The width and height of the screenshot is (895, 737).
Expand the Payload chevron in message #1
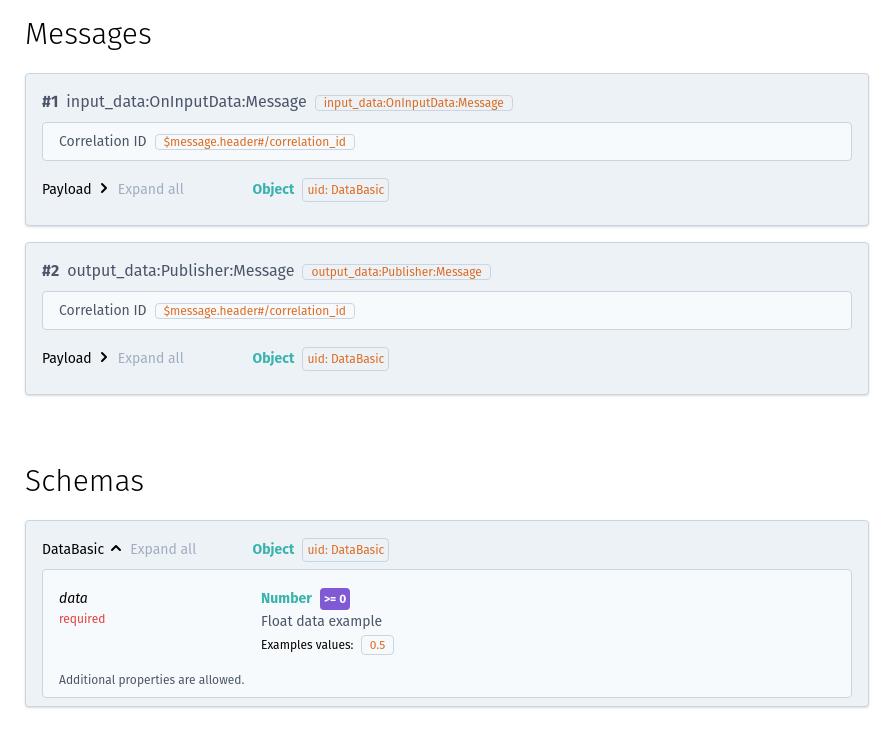pos(104,189)
